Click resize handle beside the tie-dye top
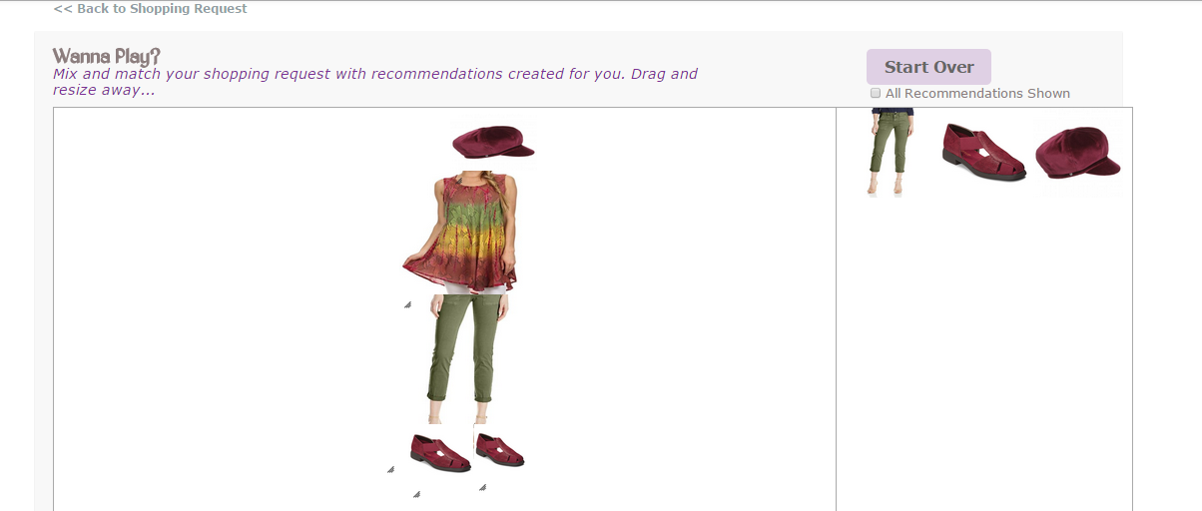 click(x=407, y=304)
